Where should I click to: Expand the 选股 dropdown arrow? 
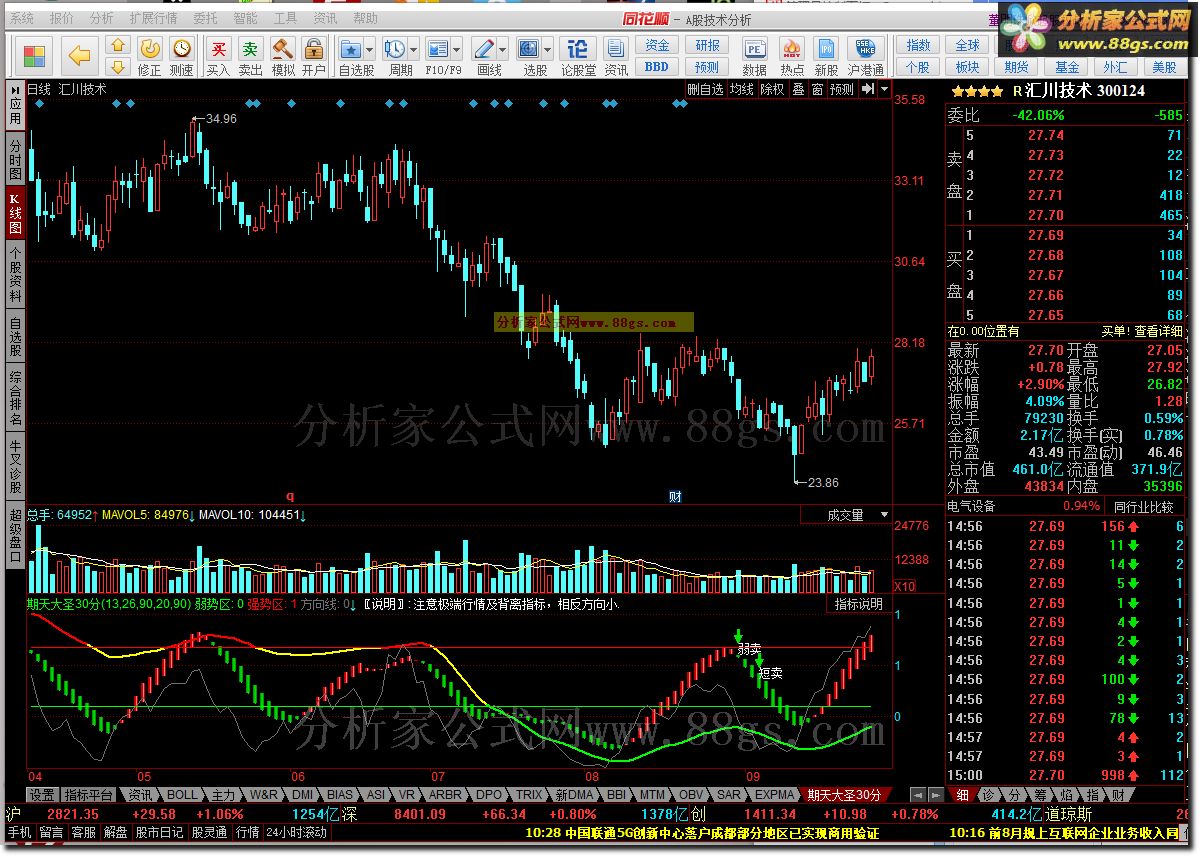tap(548, 49)
